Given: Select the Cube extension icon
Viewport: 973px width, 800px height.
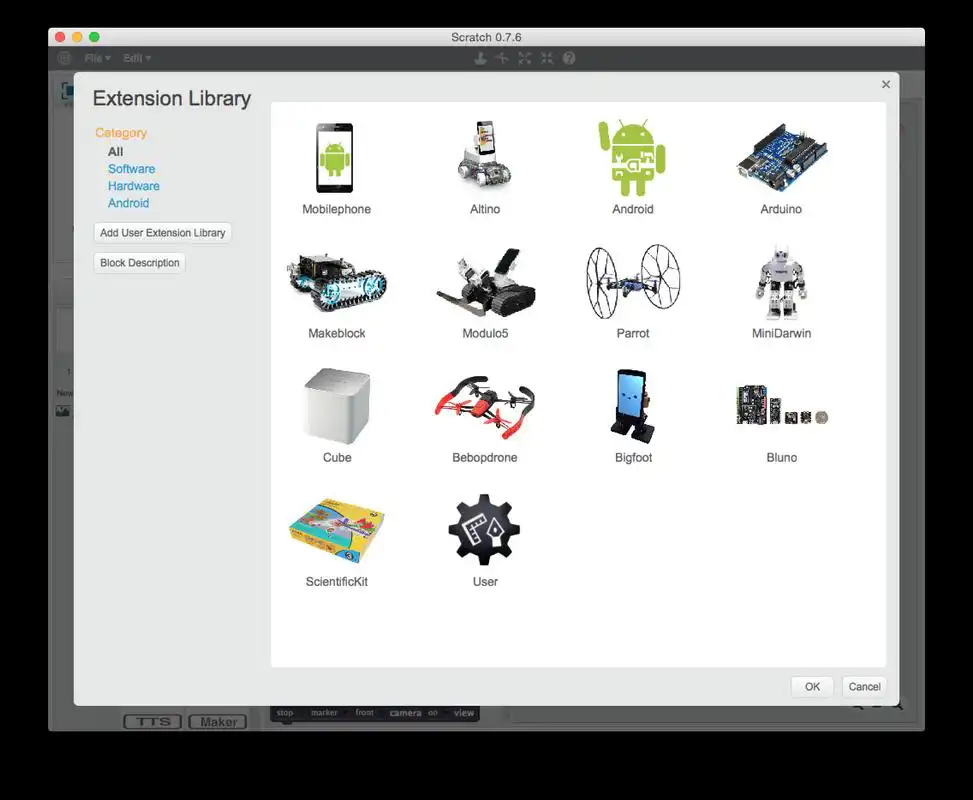Looking at the screenshot, I should (337, 406).
